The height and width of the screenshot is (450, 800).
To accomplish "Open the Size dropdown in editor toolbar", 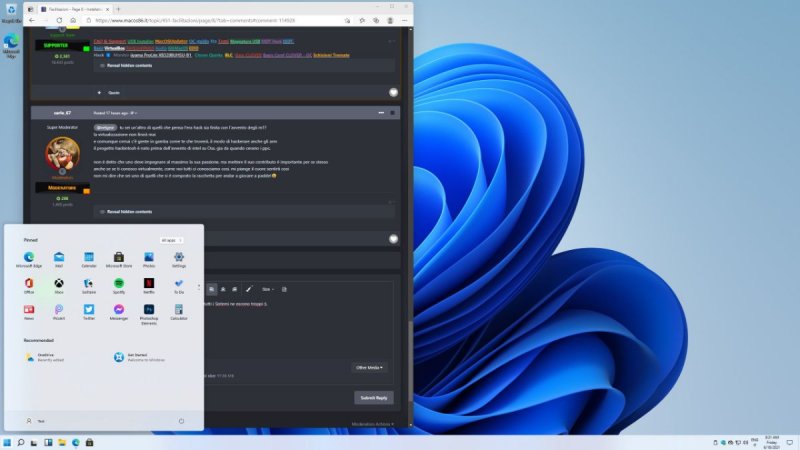I will pyautogui.click(x=267, y=289).
